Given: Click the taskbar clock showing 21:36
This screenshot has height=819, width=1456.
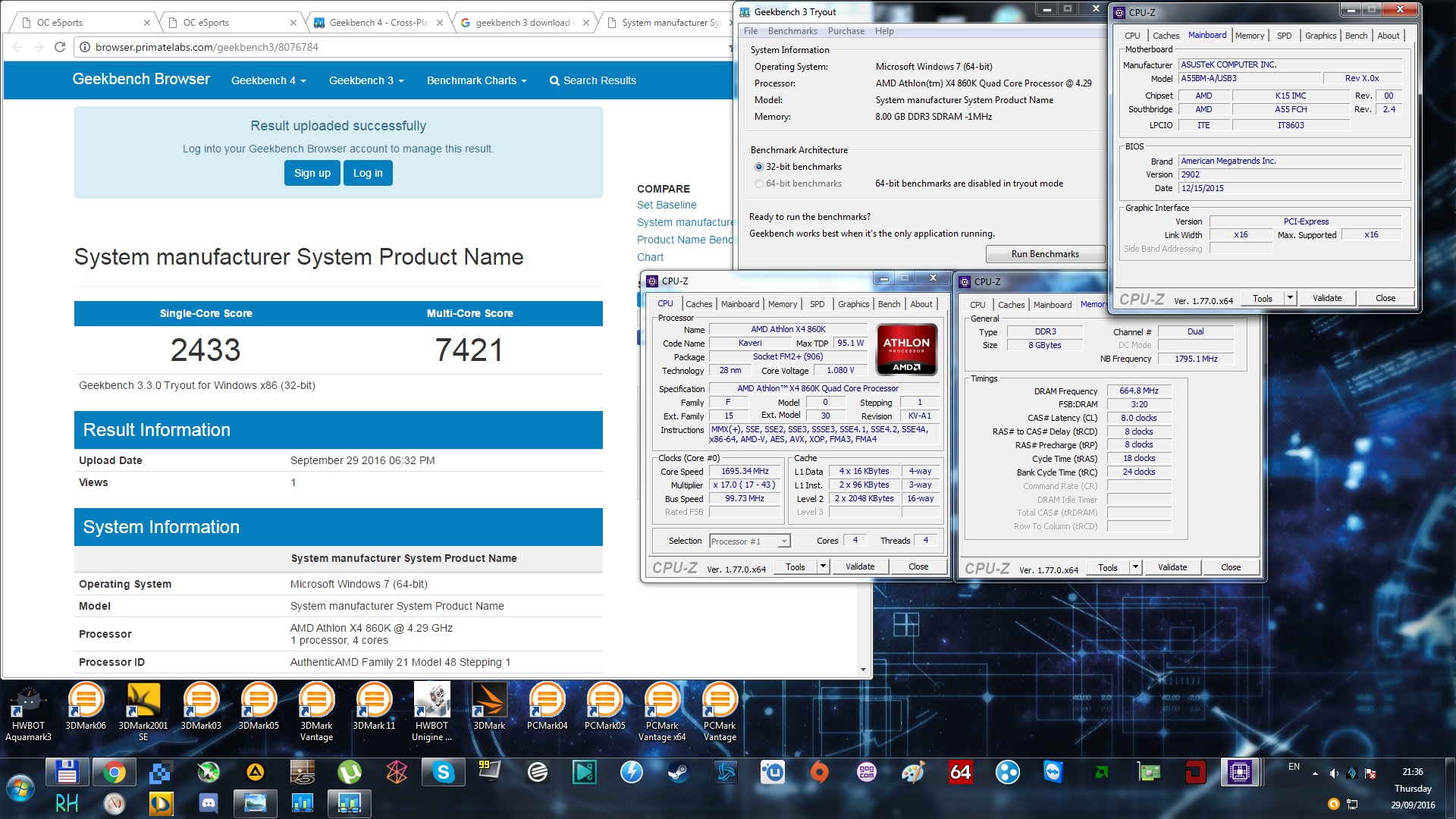Looking at the screenshot, I should click(x=1412, y=772).
